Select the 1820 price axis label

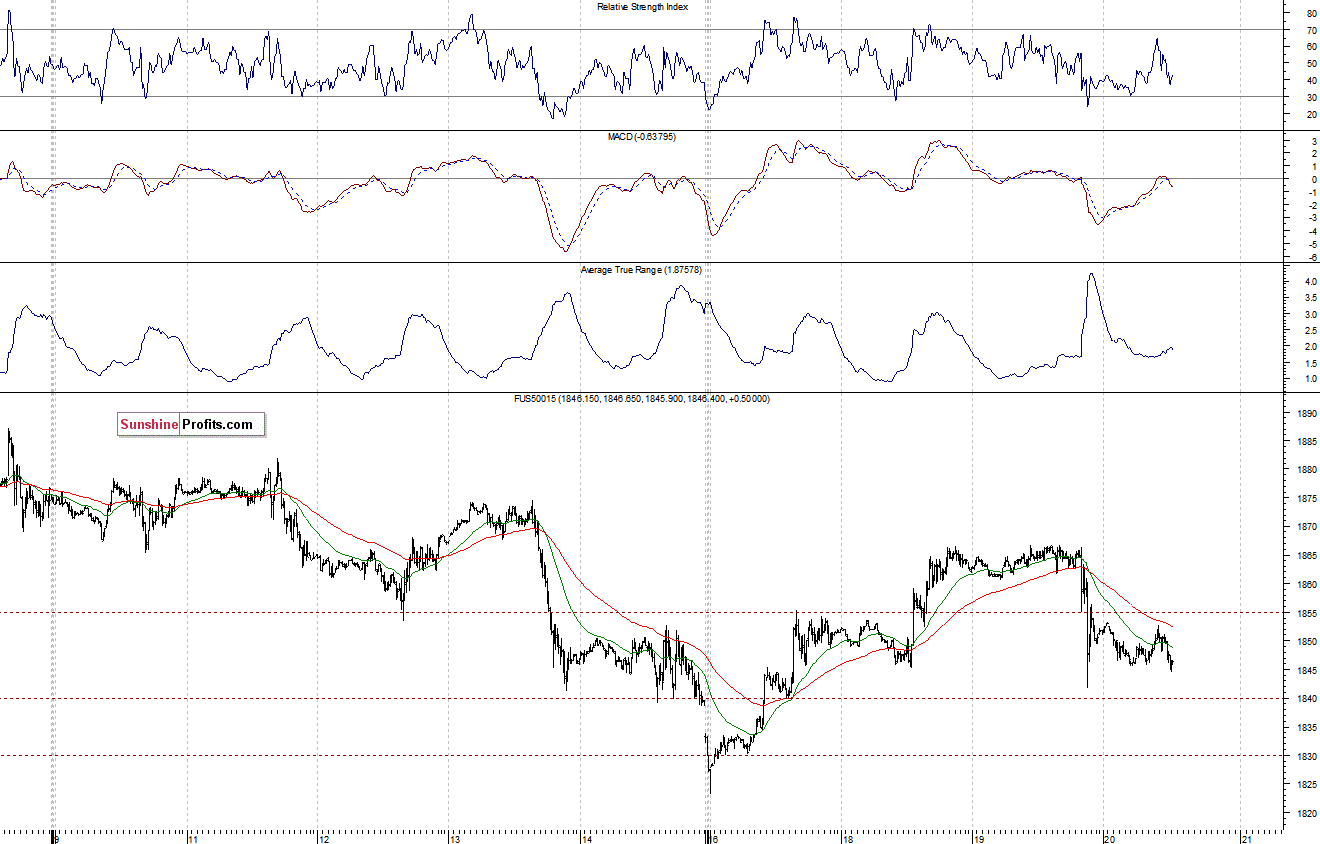[1305, 813]
